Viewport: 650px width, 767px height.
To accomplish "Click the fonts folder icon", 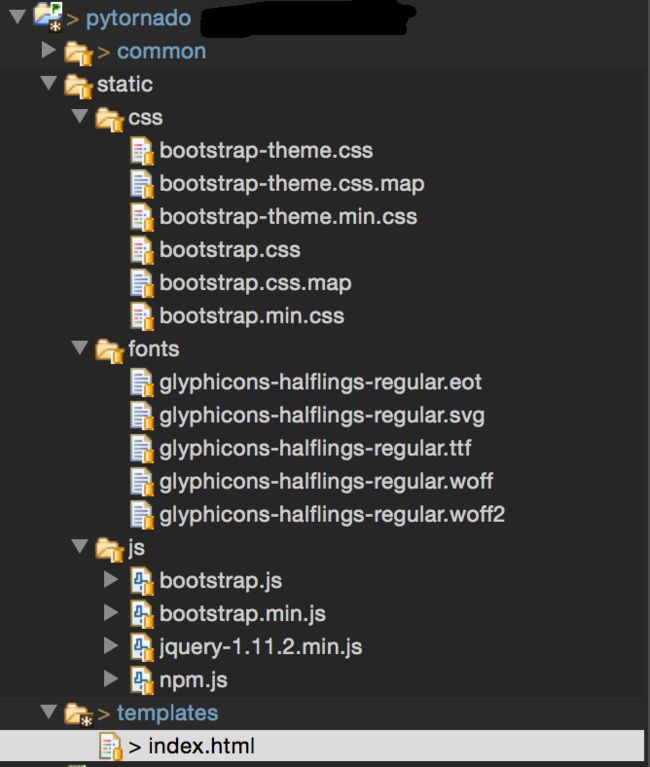I will click(110, 350).
